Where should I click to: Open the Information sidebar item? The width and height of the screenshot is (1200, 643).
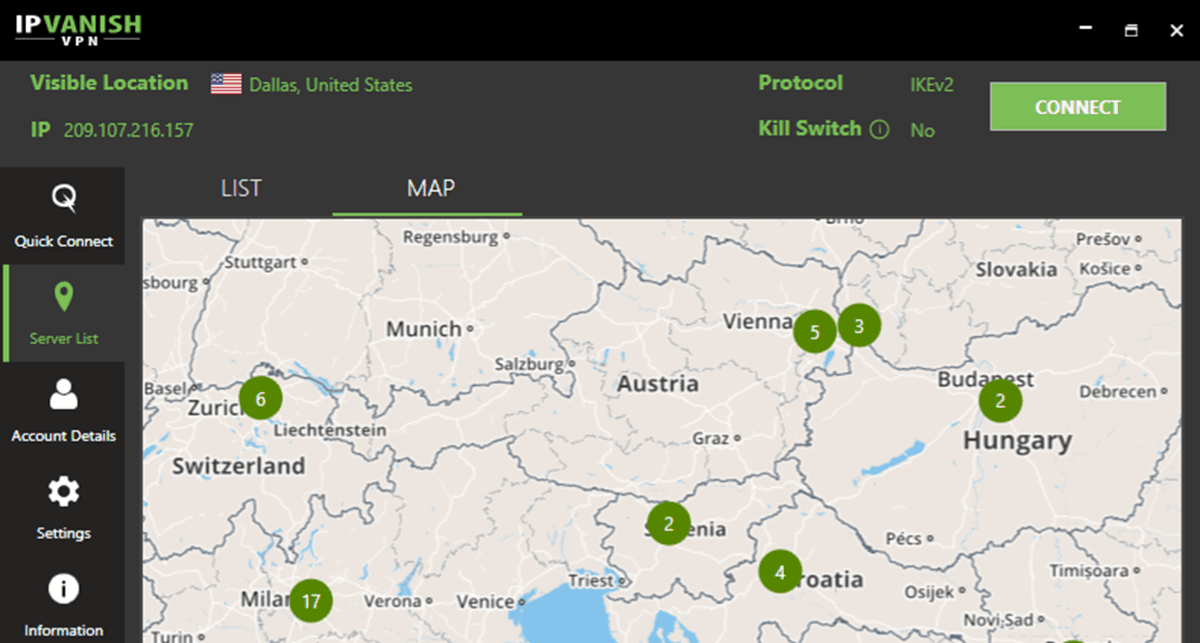click(x=63, y=605)
